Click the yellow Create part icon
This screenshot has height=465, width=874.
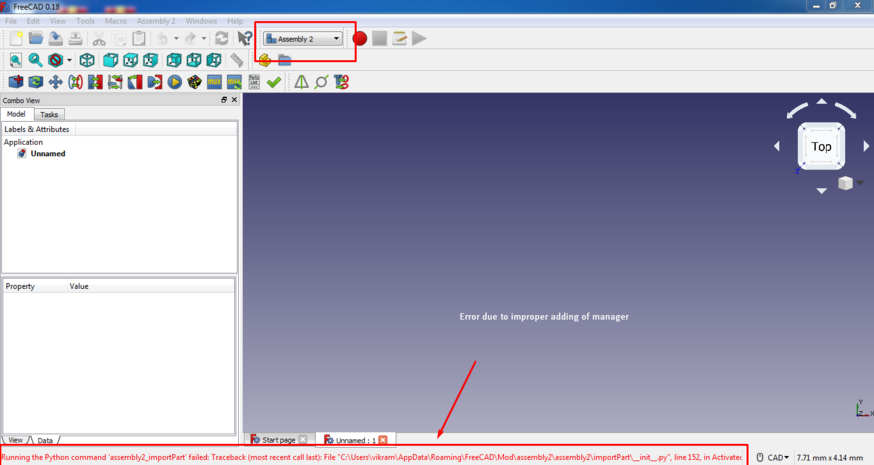(265, 60)
